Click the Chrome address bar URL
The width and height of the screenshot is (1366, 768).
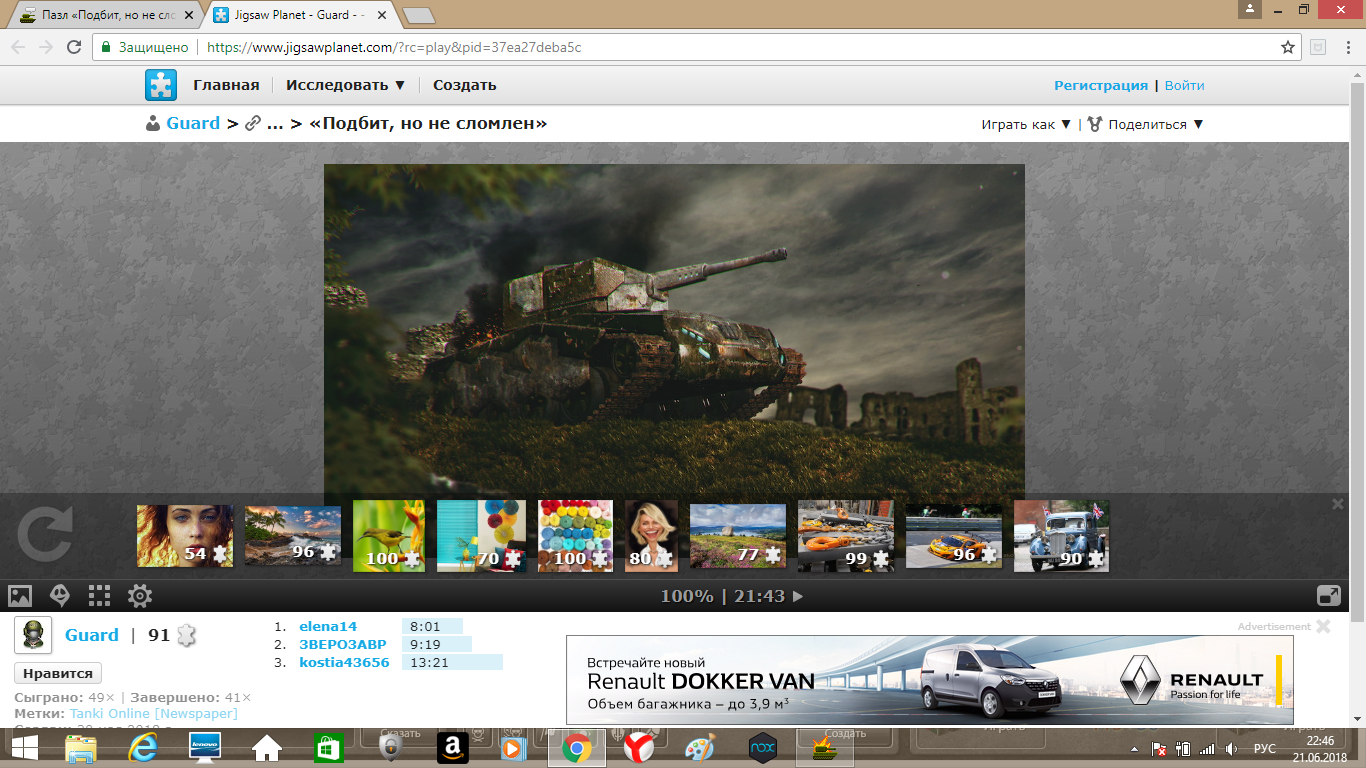point(394,47)
